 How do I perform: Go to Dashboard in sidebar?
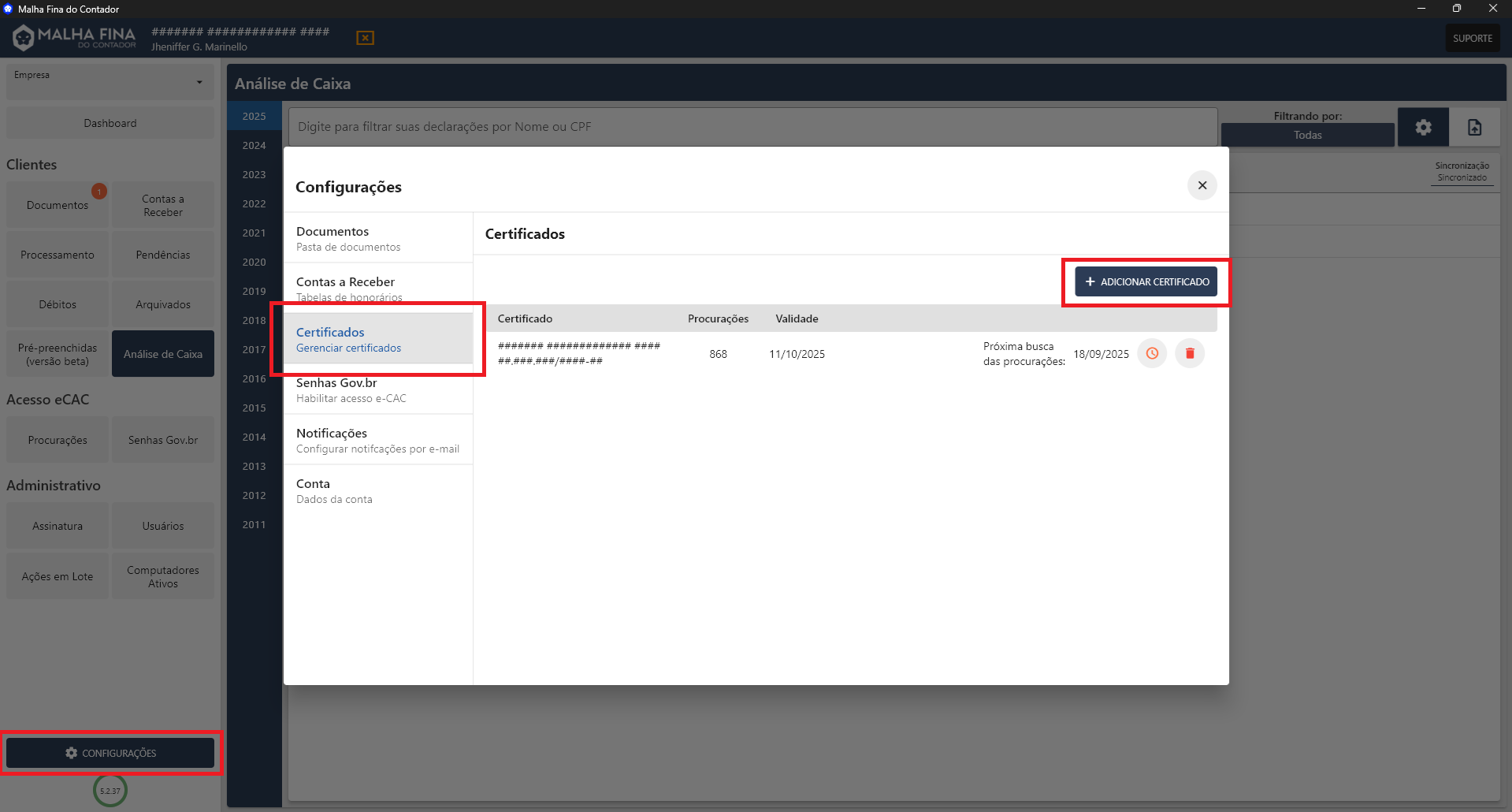(x=110, y=123)
